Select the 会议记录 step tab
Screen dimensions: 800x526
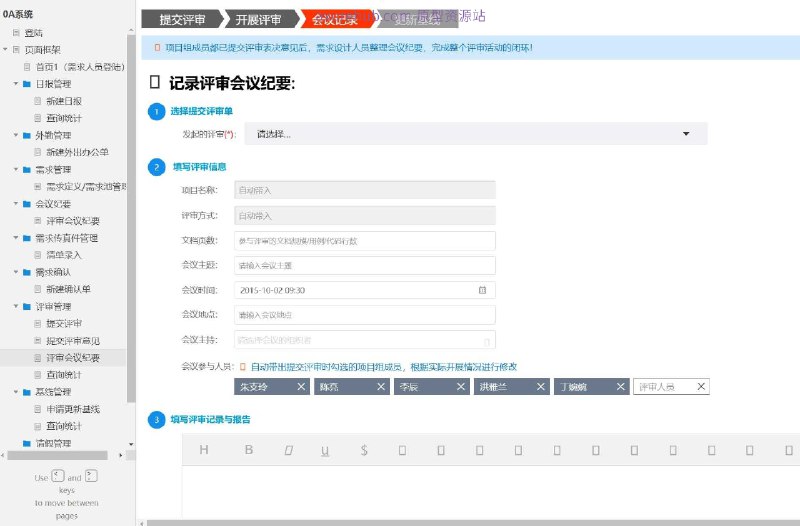click(335, 19)
